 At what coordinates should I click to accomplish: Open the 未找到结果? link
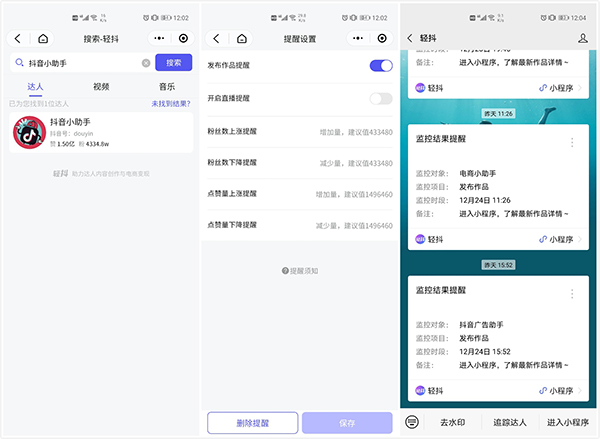click(171, 103)
